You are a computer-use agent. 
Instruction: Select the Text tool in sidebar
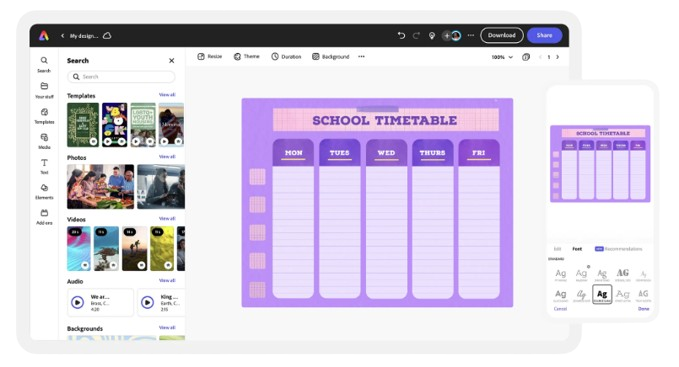tap(44, 166)
